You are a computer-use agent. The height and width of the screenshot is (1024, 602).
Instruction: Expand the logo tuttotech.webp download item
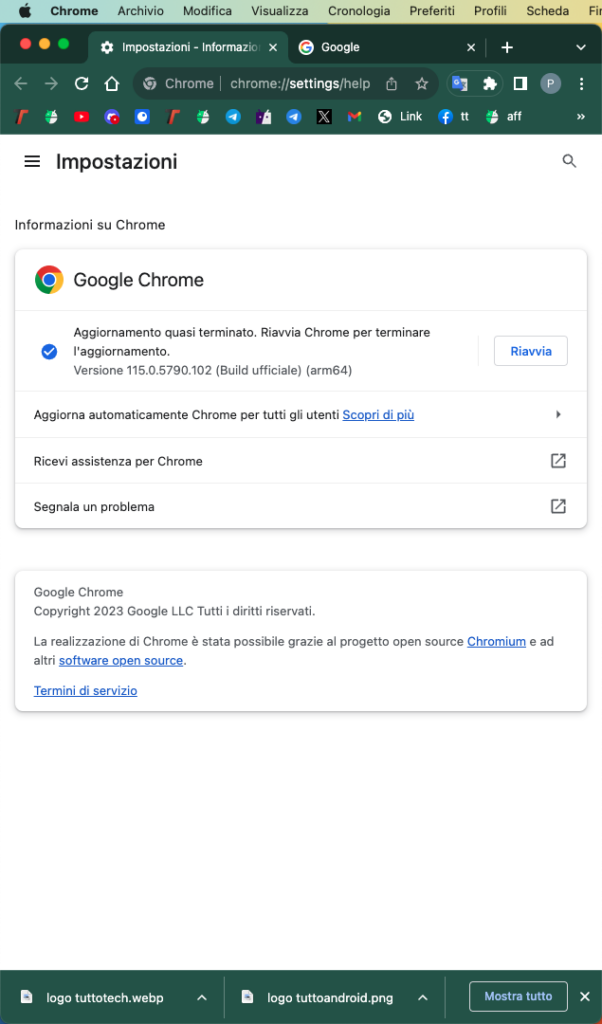(200, 997)
